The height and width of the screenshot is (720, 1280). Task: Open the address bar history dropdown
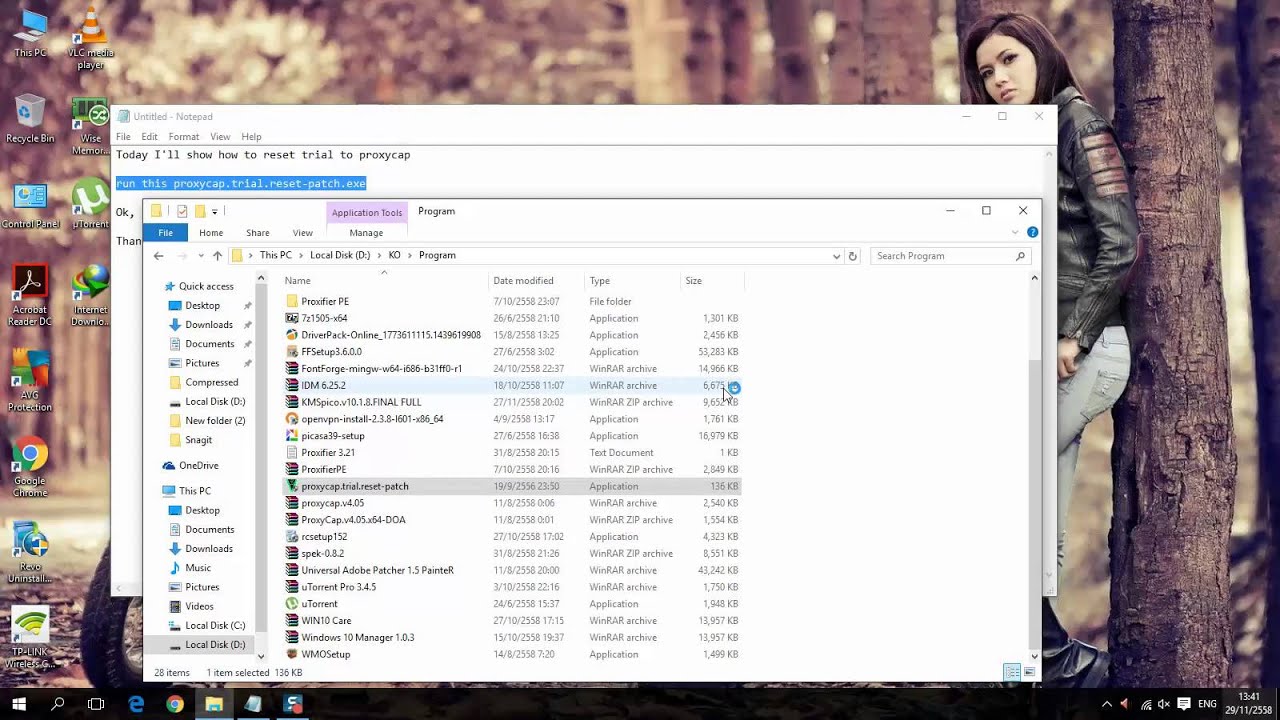pyautogui.click(x=837, y=256)
